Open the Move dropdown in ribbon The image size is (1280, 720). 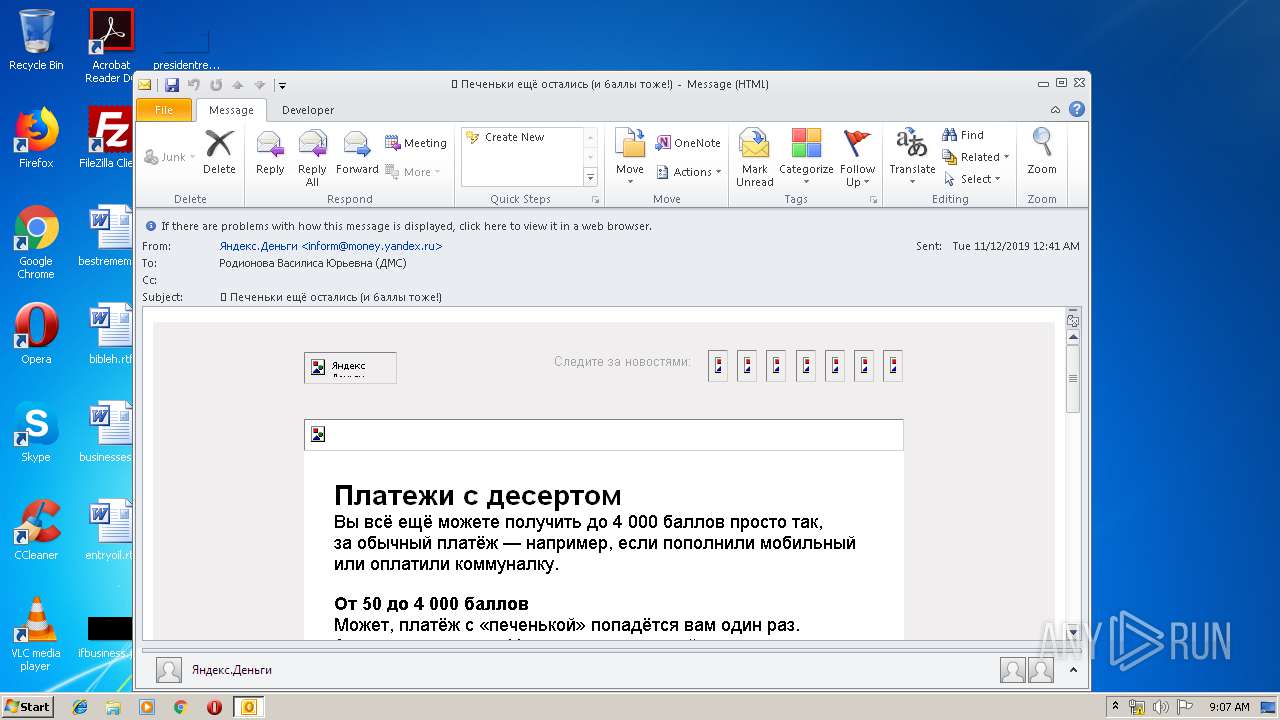[630, 158]
